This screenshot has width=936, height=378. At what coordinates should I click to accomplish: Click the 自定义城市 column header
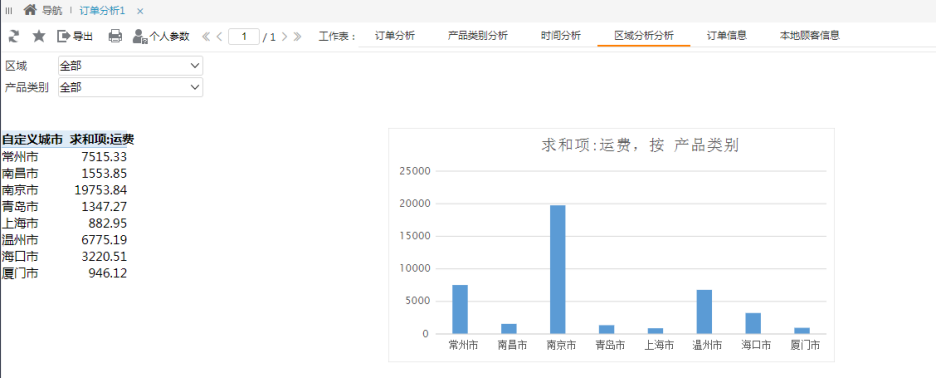click(x=32, y=140)
